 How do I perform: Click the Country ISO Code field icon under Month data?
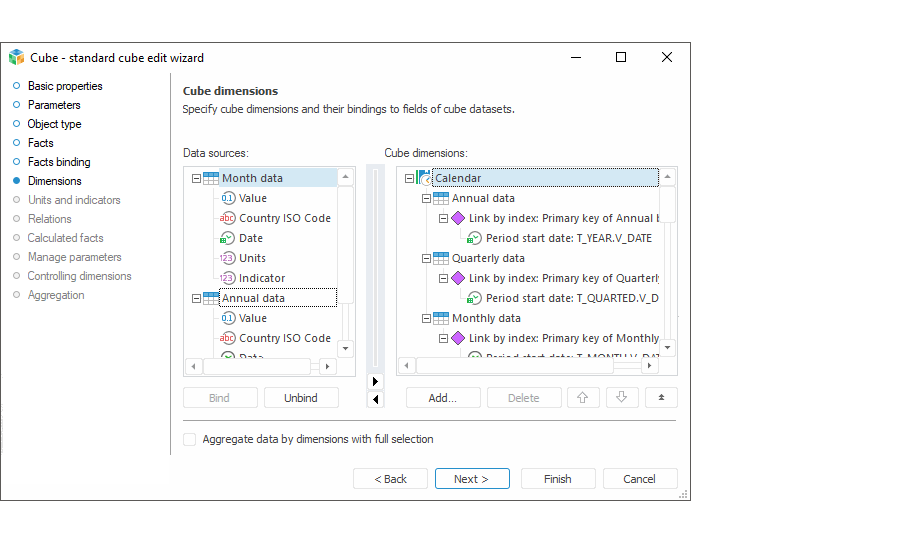(228, 218)
